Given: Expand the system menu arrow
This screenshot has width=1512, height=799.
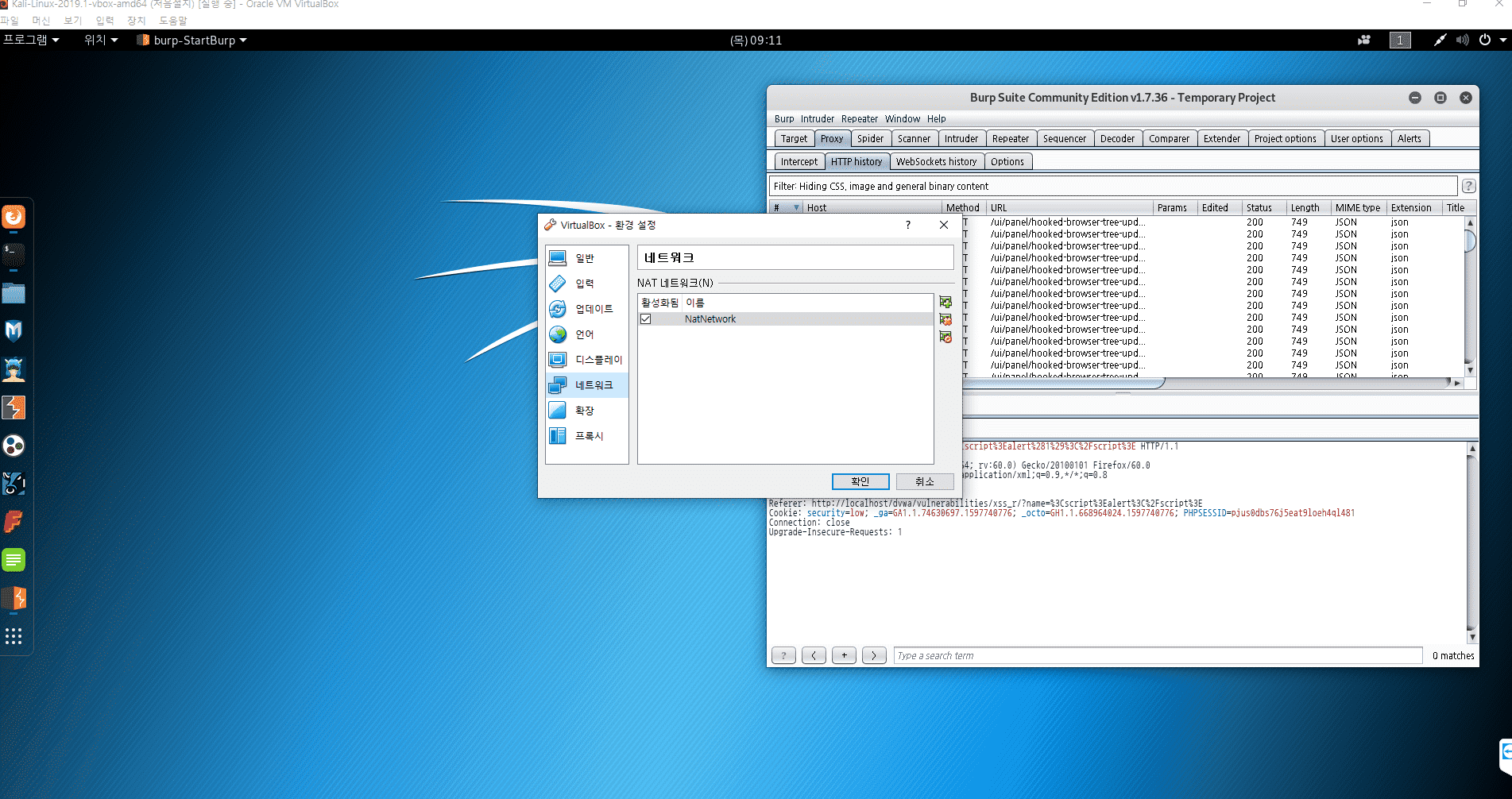Looking at the screenshot, I should click(x=1503, y=40).
